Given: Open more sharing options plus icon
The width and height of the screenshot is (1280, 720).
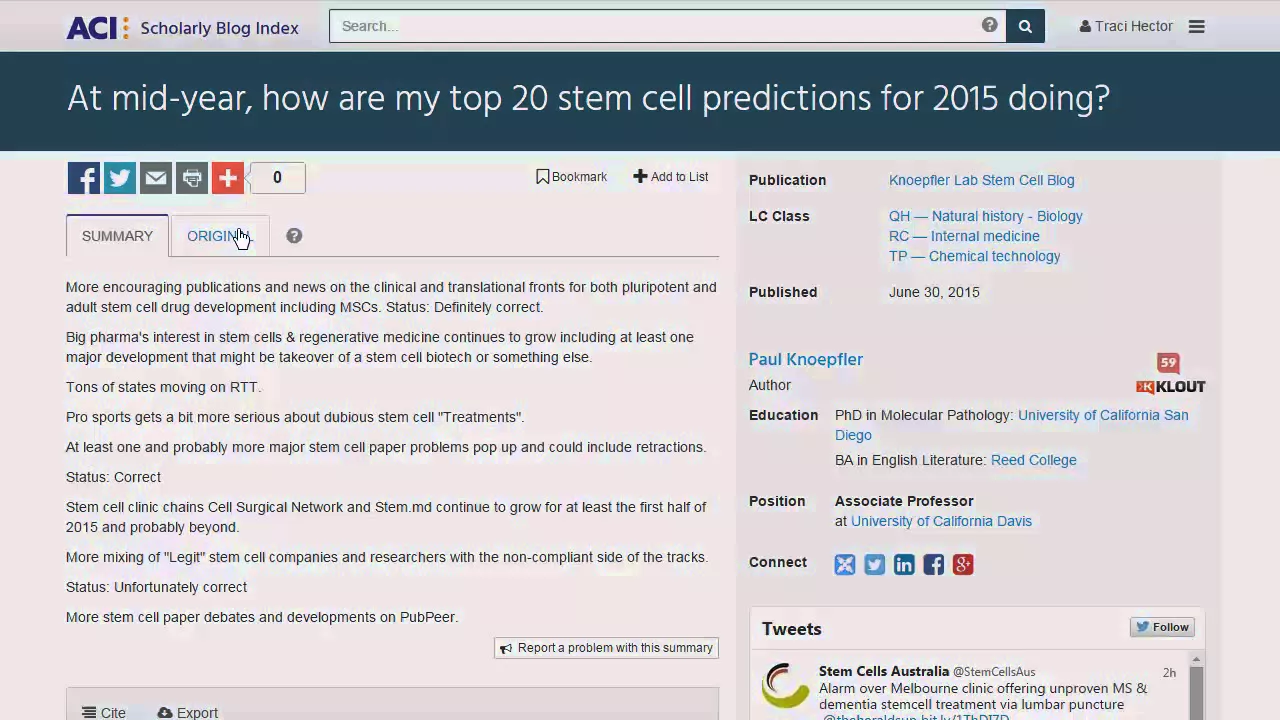Looking at the screenshot, I should pos(228,178).
